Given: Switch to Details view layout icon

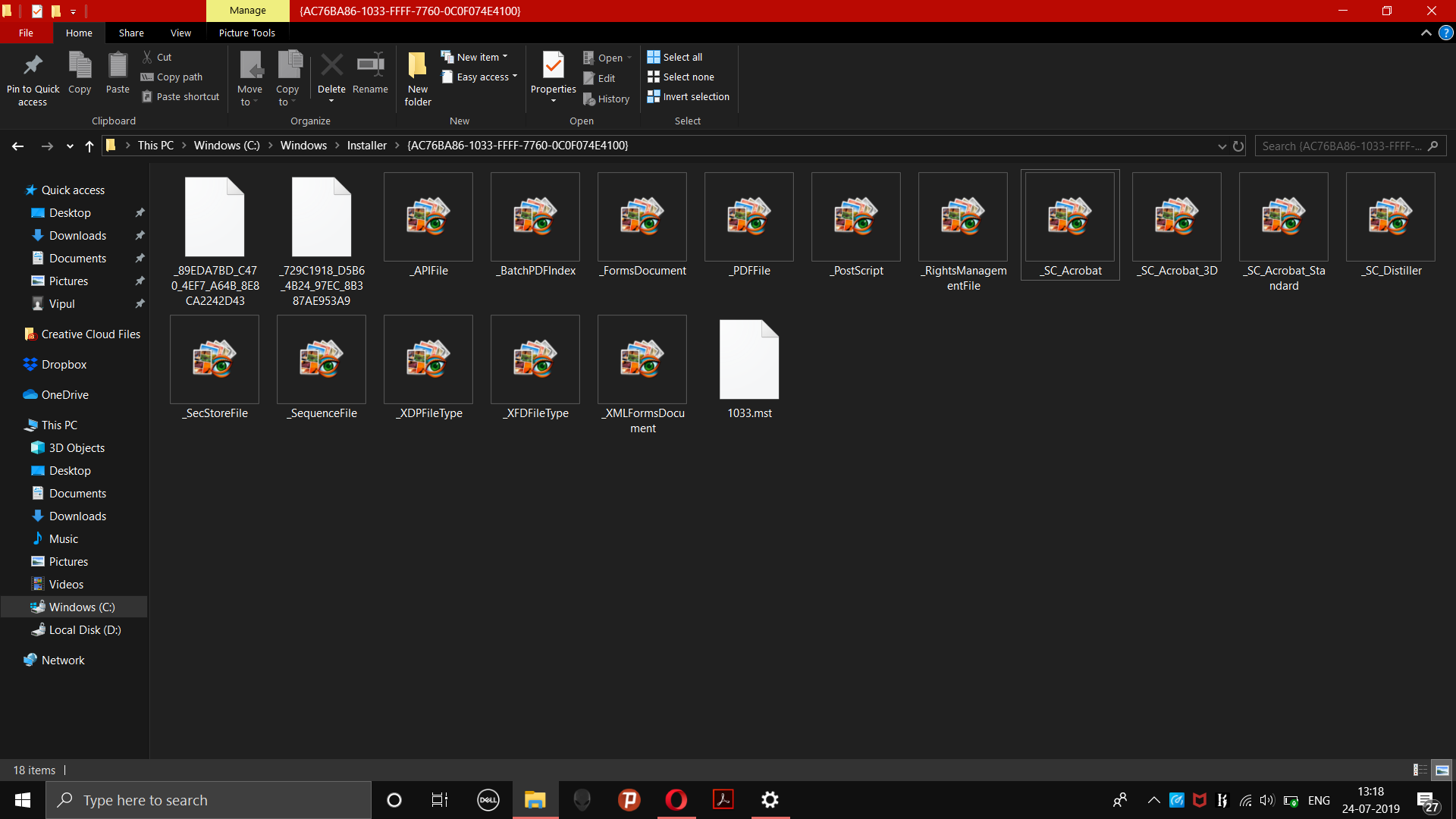Looking at the screenshot, I should point(1420,770).
